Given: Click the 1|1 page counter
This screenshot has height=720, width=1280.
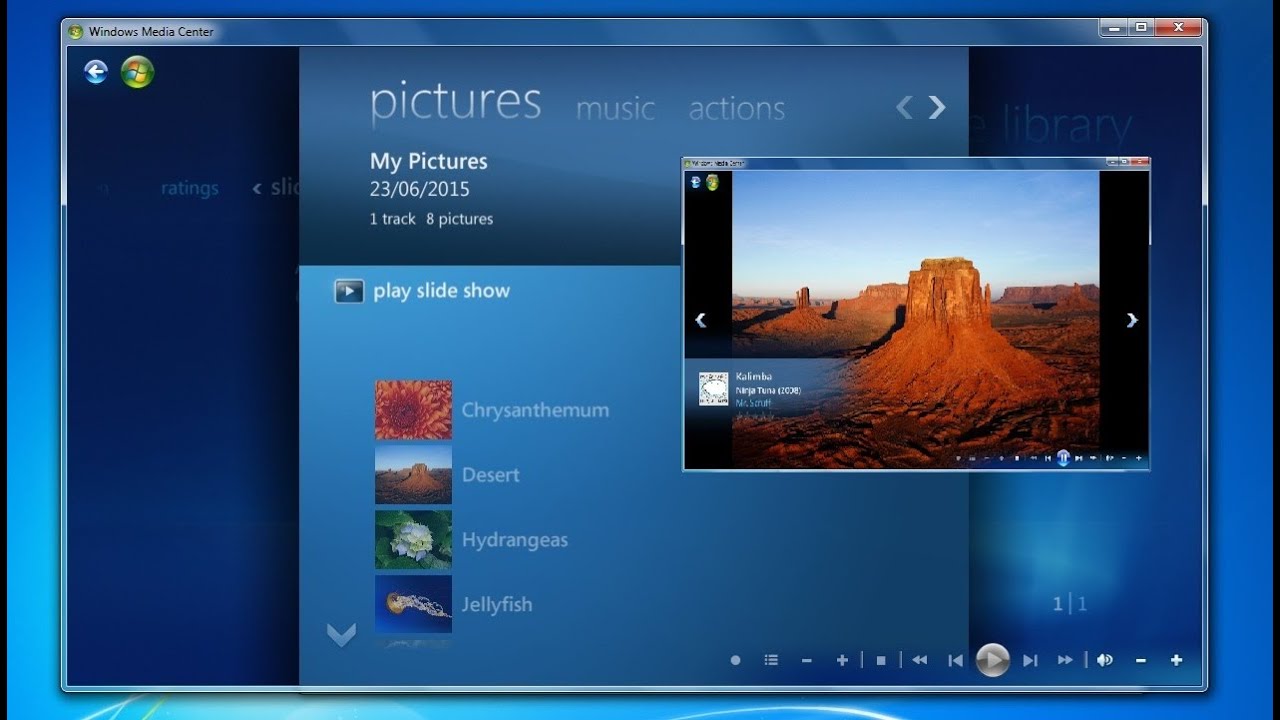Looking at the screenshot, I should click(x=1069, y=604).
